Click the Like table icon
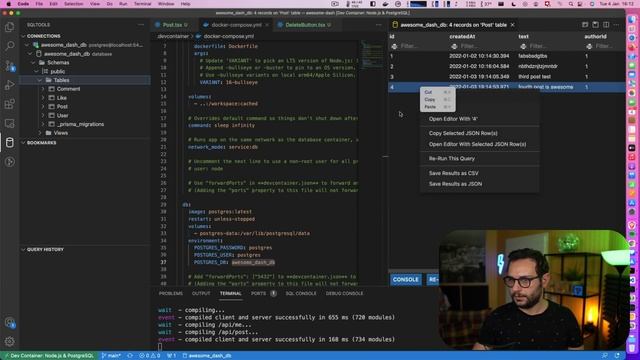The height and width of the screenshot is (360, 640). pos(52,98)
